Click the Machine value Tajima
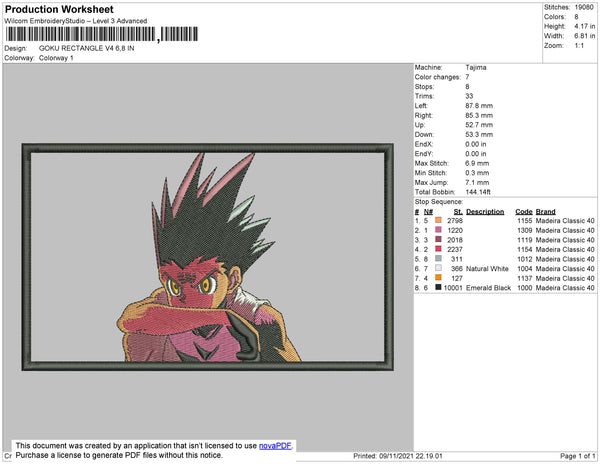Screen dimensions: 600x464 (x=476, y=67)
